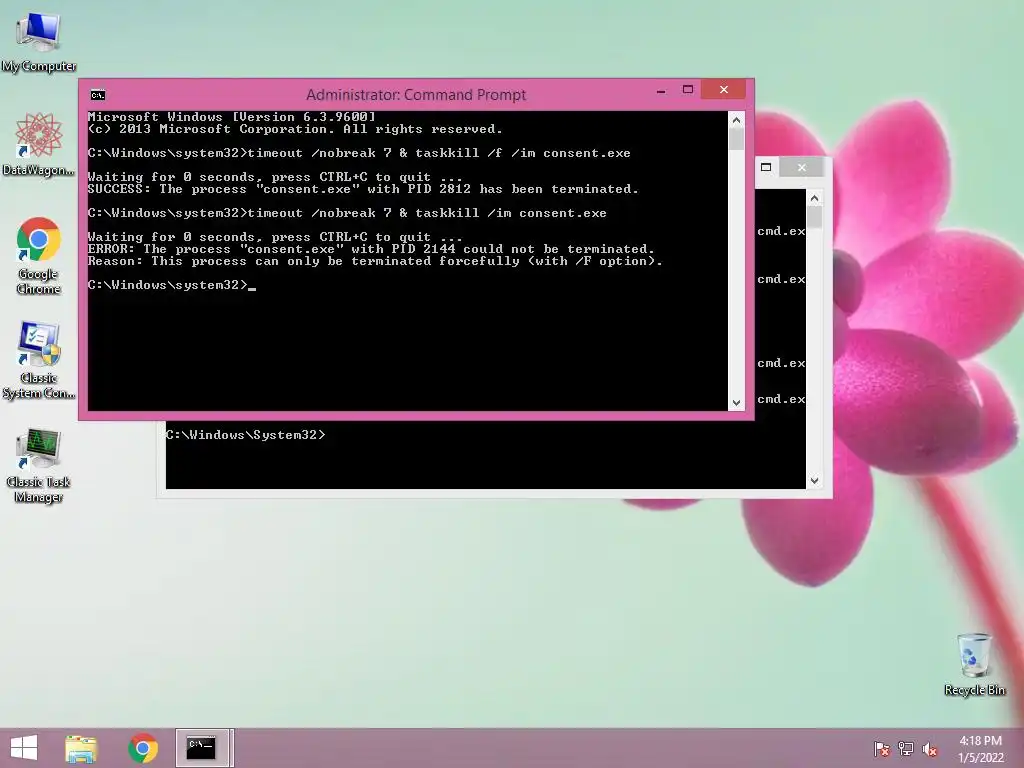
Task: Select the Command Prompt taskbar button
Action: tap(202, 748)
